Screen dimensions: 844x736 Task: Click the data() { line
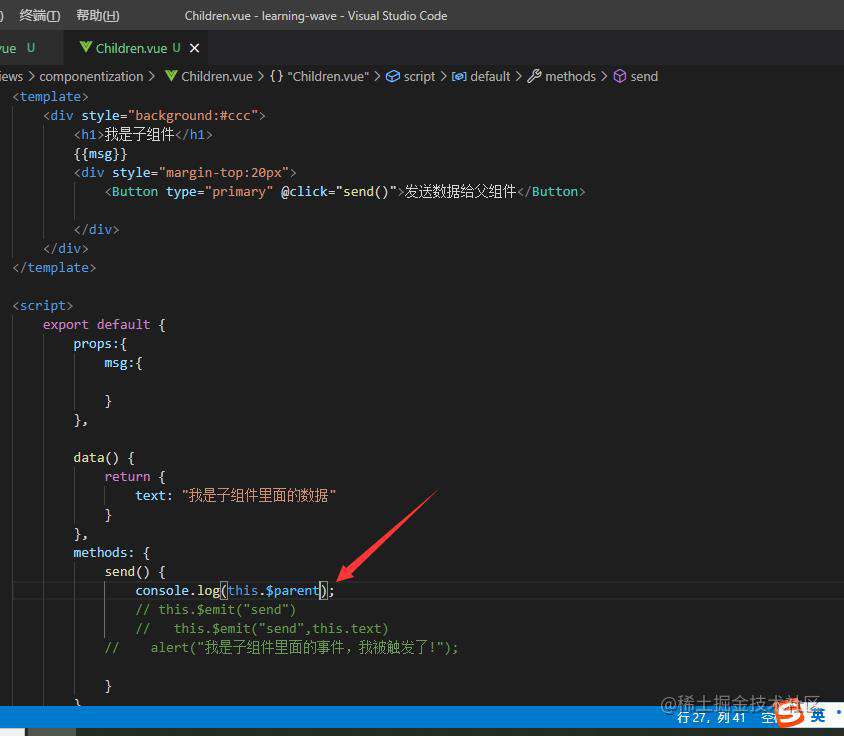coord(104,458)
